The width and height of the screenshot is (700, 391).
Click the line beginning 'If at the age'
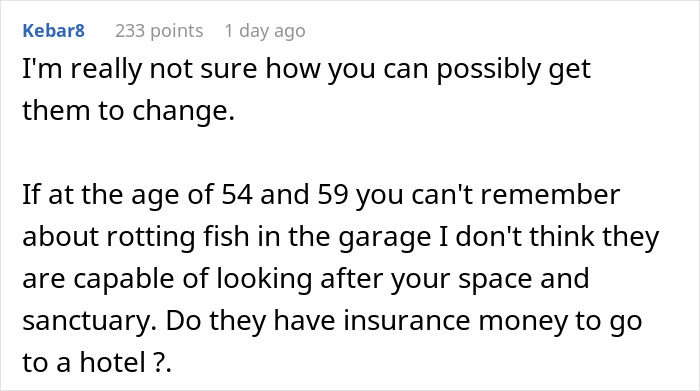(321, 196)
